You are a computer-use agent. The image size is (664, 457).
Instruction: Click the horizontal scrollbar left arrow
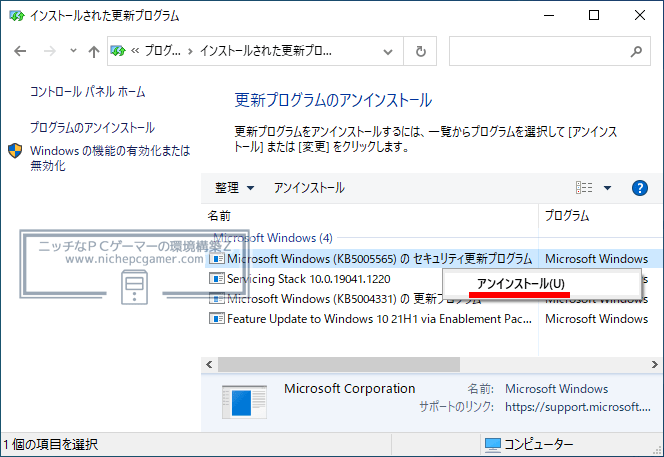coord(209,364)
